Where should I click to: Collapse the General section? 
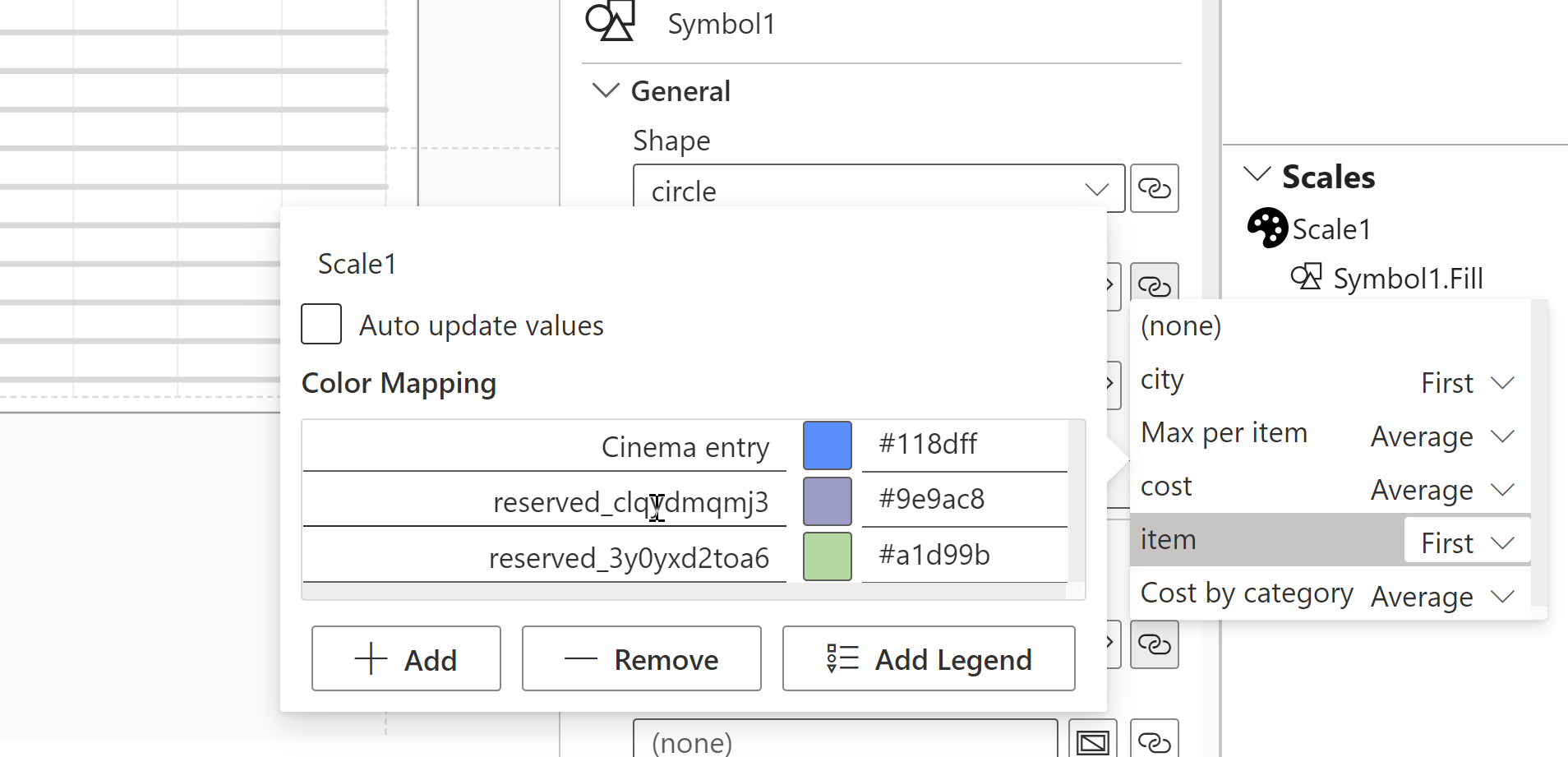(x=605, y=90)
